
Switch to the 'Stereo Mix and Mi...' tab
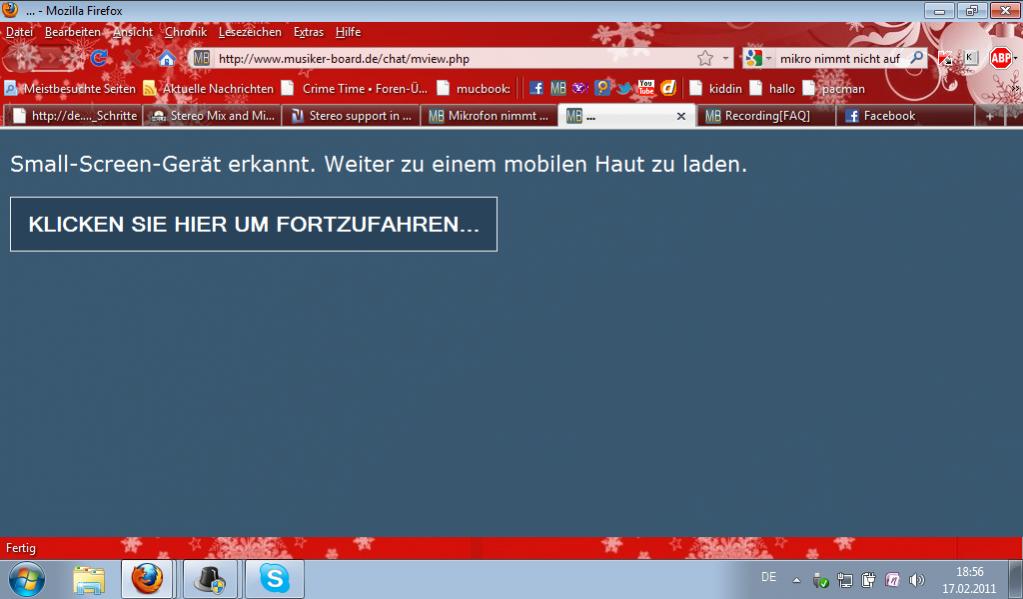pyautogui.click(x=212, y=115)
